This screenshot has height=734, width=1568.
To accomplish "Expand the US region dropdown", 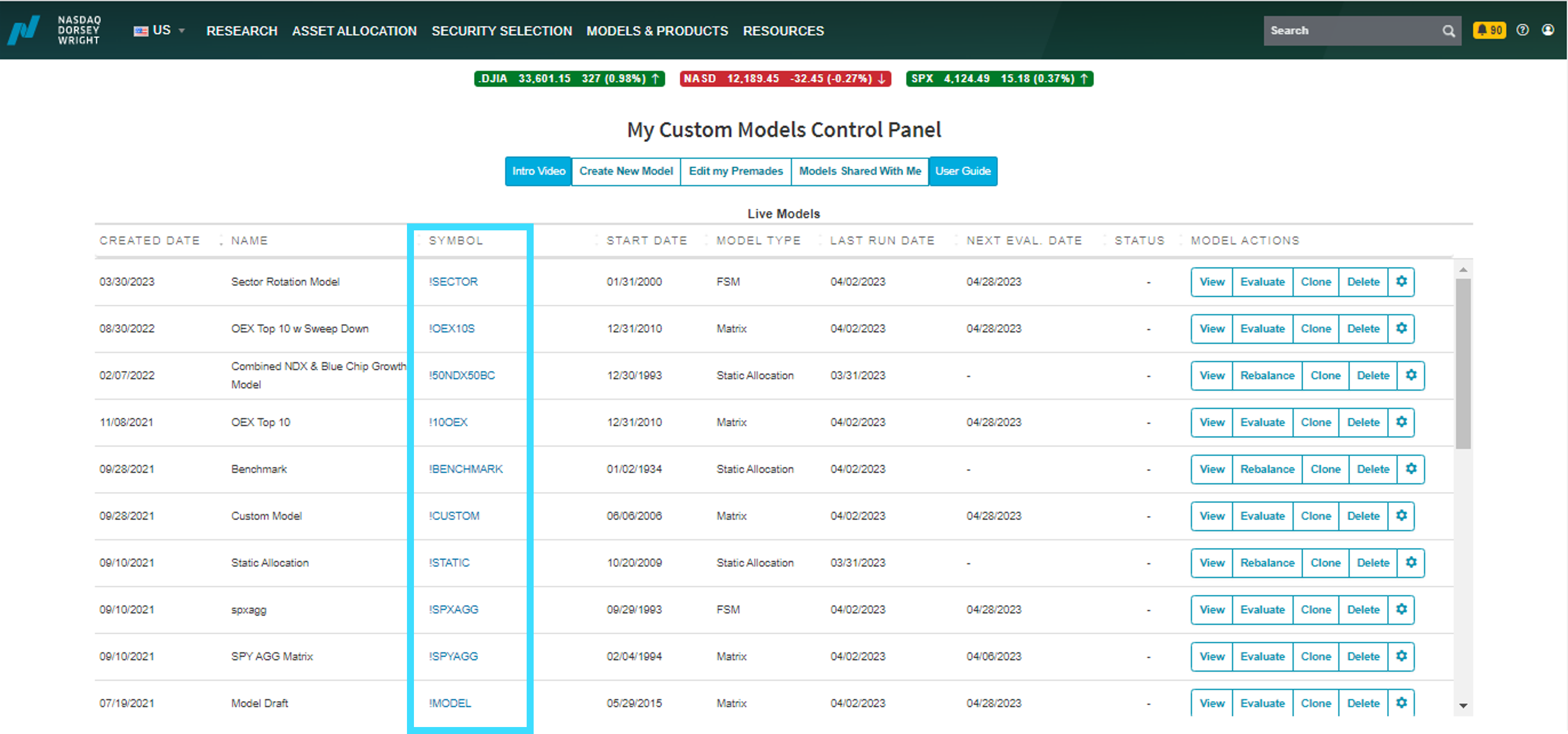I will [160, 30].
